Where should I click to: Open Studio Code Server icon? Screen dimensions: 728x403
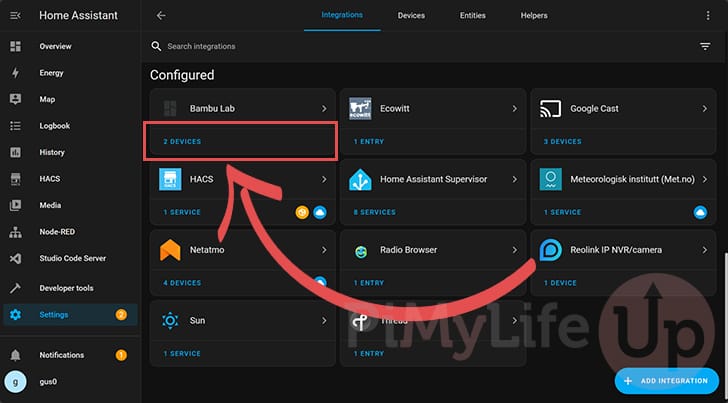(x=15, y=258)
